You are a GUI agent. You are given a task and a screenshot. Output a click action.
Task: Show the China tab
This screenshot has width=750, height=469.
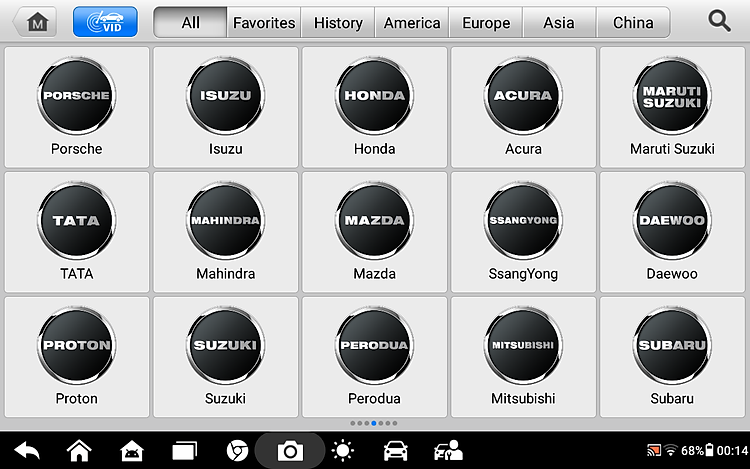(x=633, y=22)
